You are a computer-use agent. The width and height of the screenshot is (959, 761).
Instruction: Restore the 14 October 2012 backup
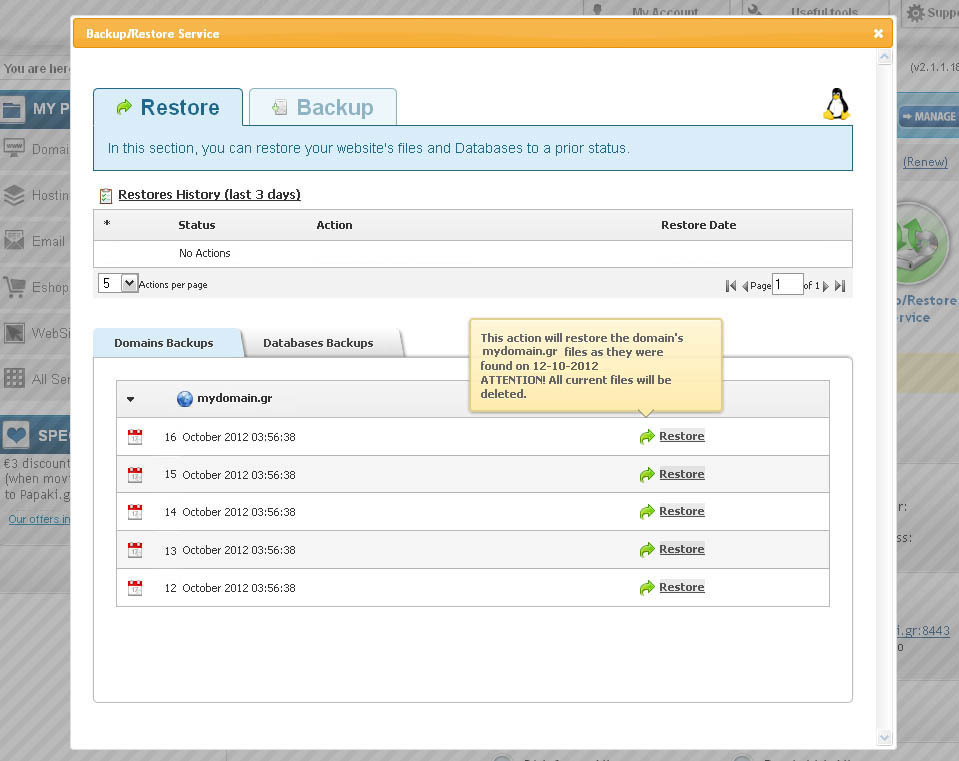(681, 511)
